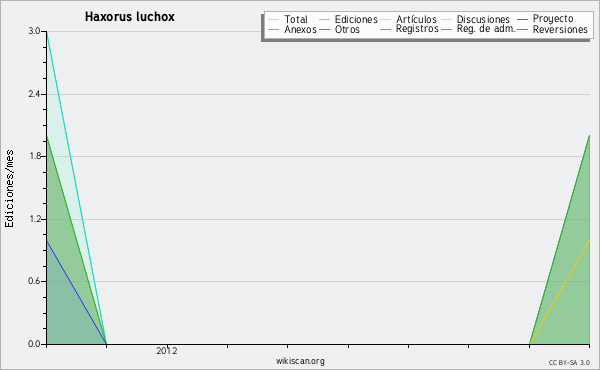Image resolution: width=600 pixels, height=370 pixels.
Task: Click the 0.6 y-axis value
Action: [x=34, y=281]
